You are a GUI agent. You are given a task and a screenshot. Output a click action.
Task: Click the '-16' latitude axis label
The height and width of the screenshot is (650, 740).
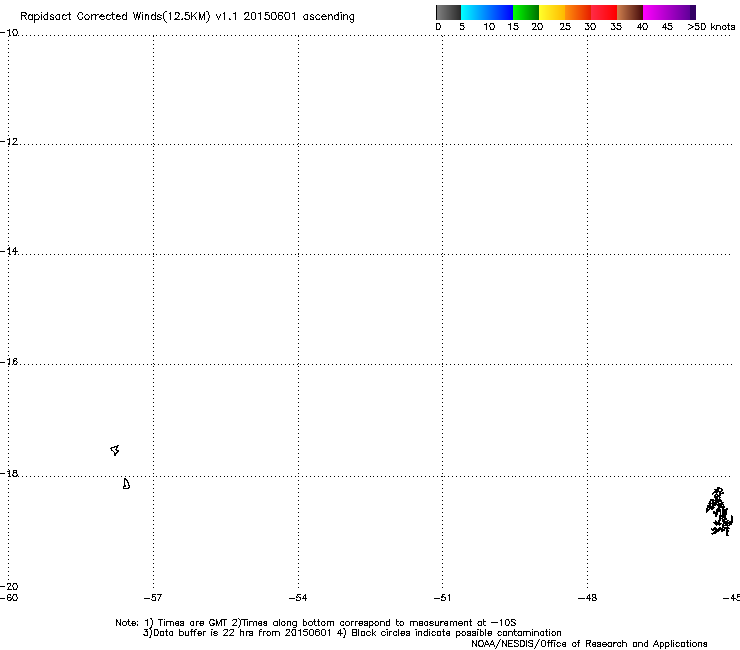click(9, 362)
